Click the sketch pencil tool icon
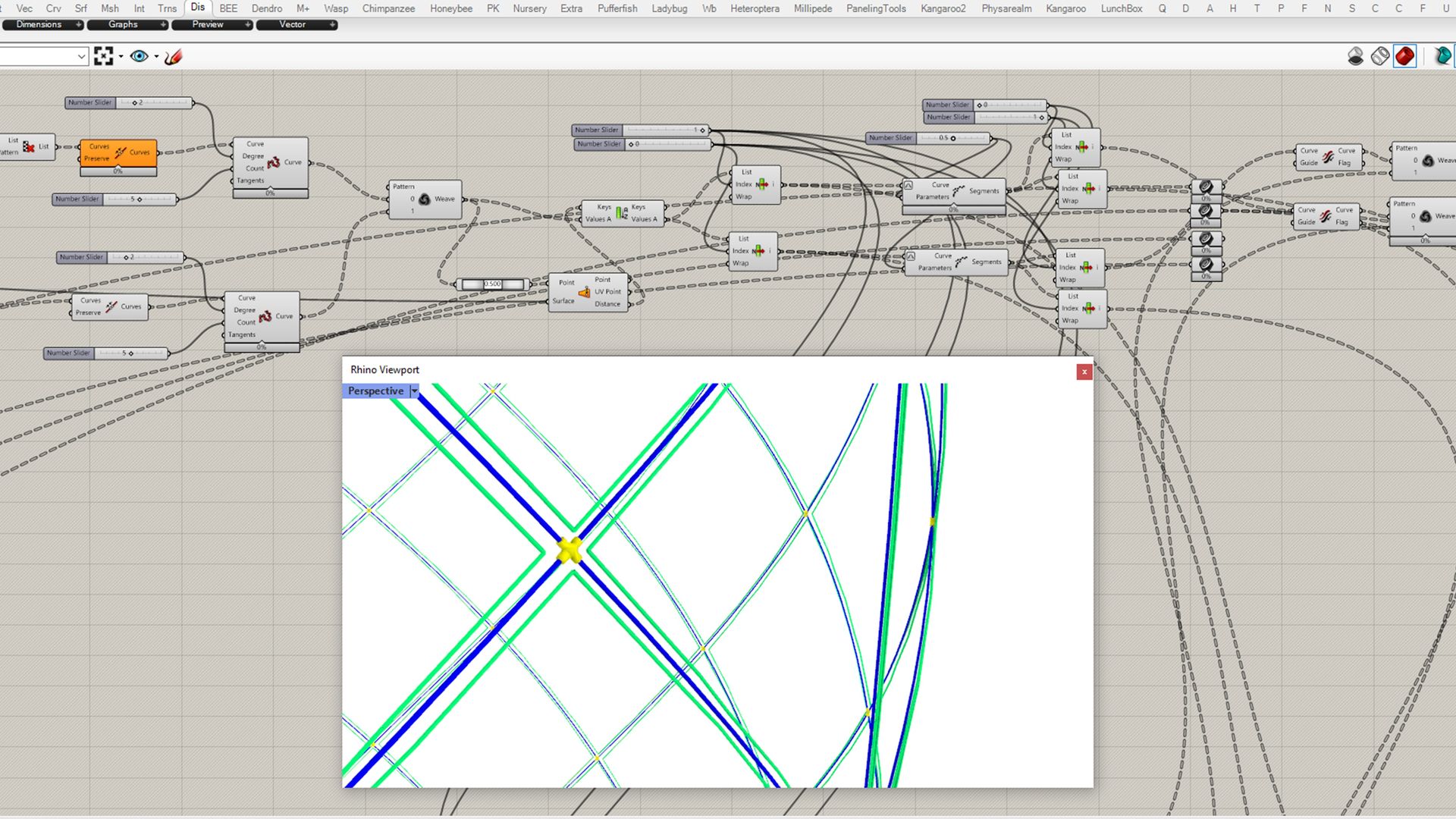1456x819 pixels. click(x=174, y=56)
